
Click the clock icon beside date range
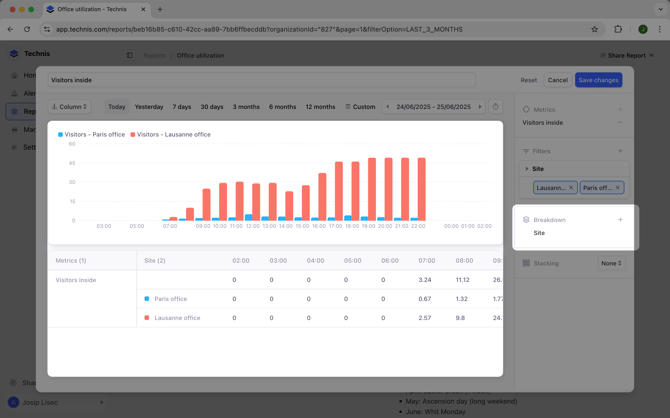495,107
